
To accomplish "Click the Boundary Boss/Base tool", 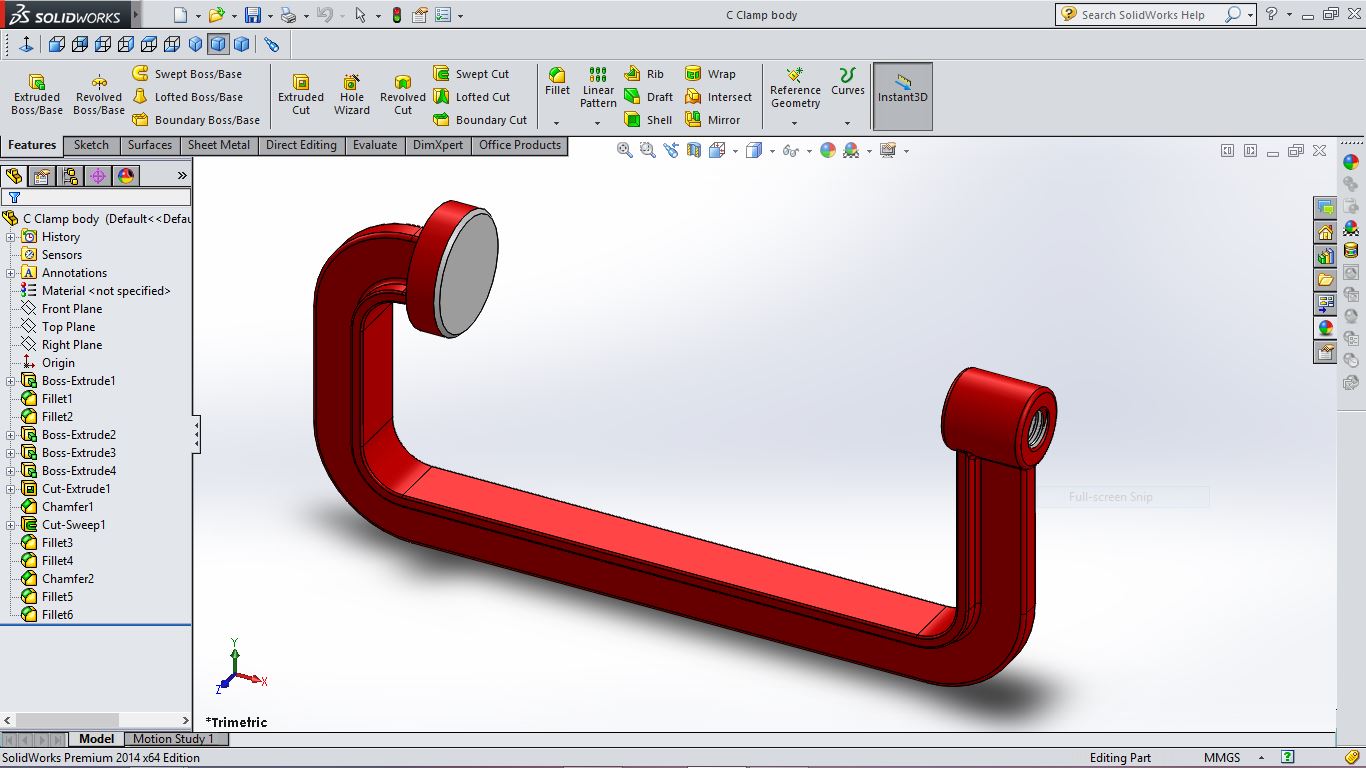I will tap(196, 120).
